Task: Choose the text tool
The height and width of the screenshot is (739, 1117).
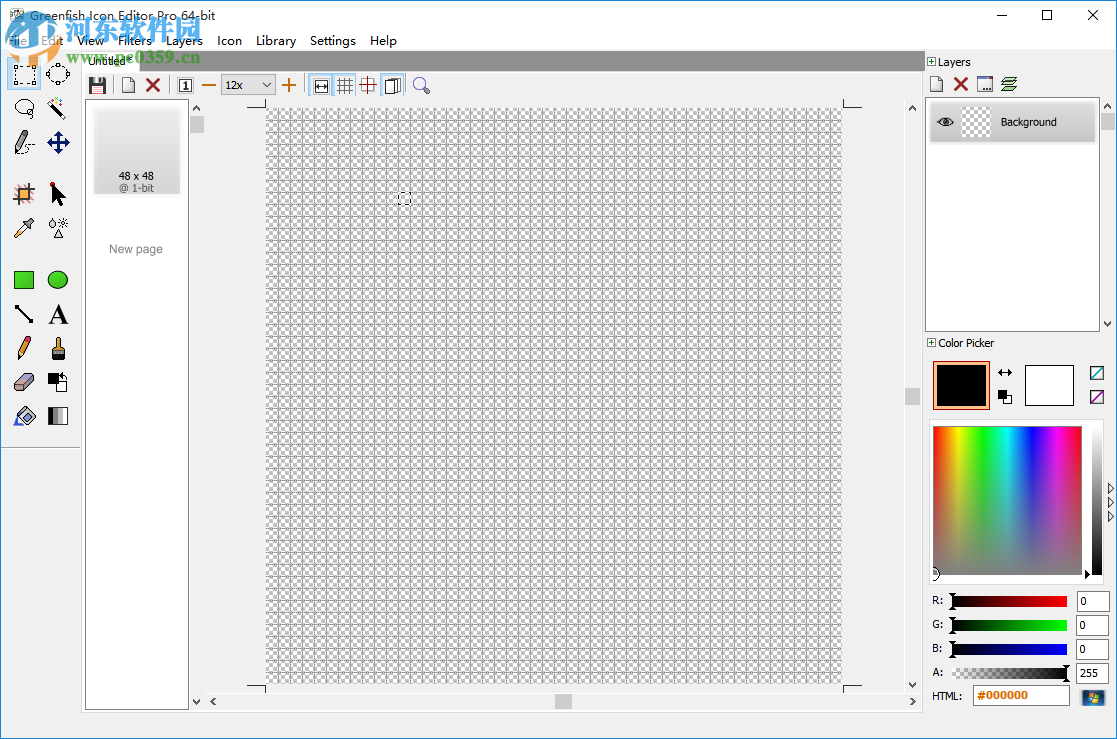Action: pyautogui.click(x=57, y=313)
